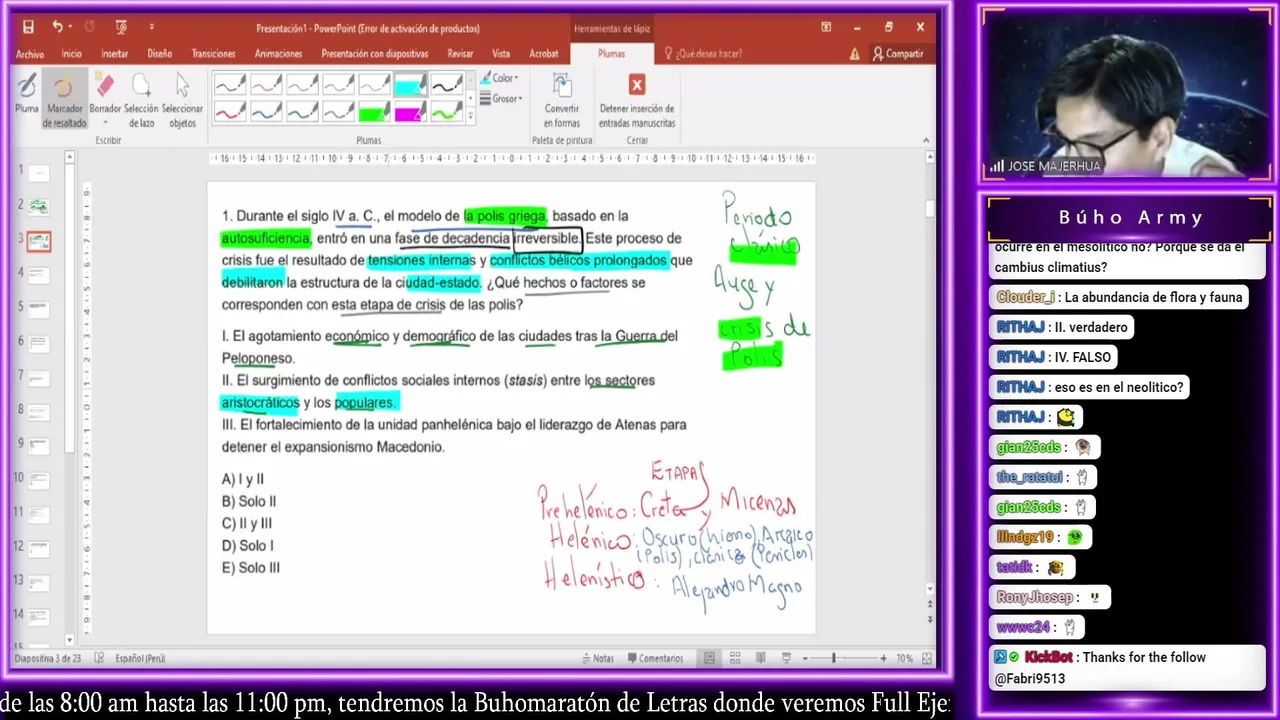Click the spell check icon in the status bar

coord(101,658)
